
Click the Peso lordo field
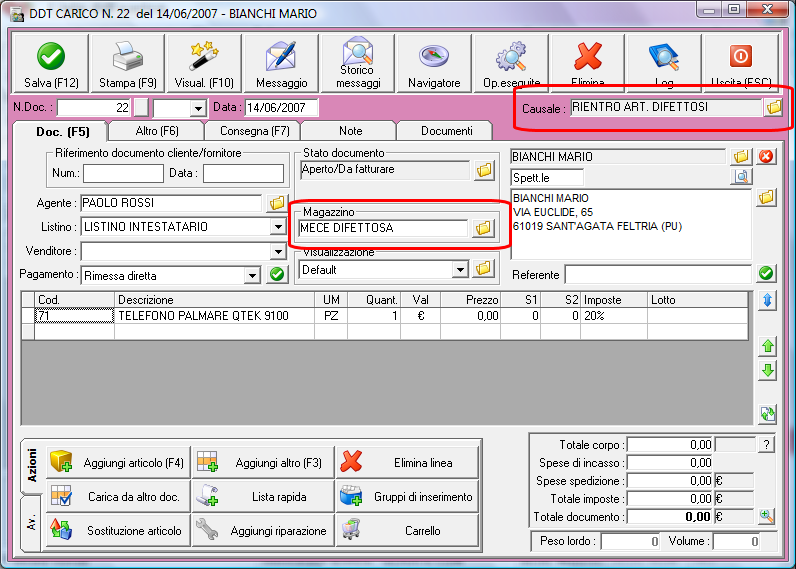[630, 542]
